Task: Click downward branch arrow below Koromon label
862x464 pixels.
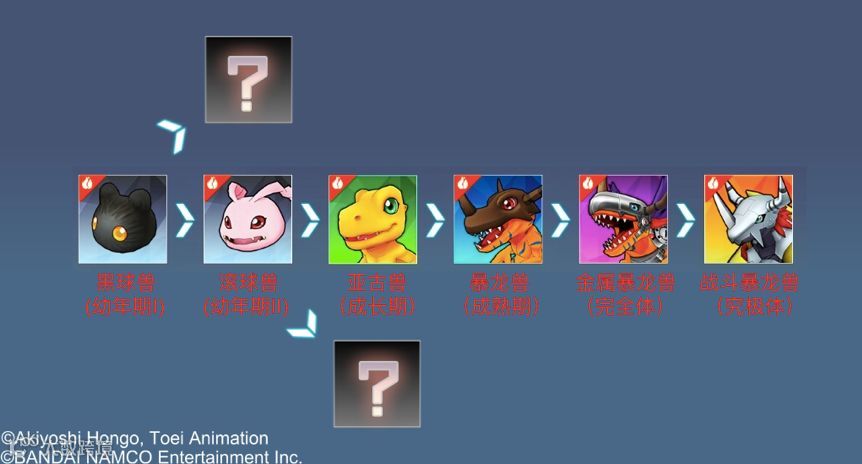Action: click(x=303, y=324)
